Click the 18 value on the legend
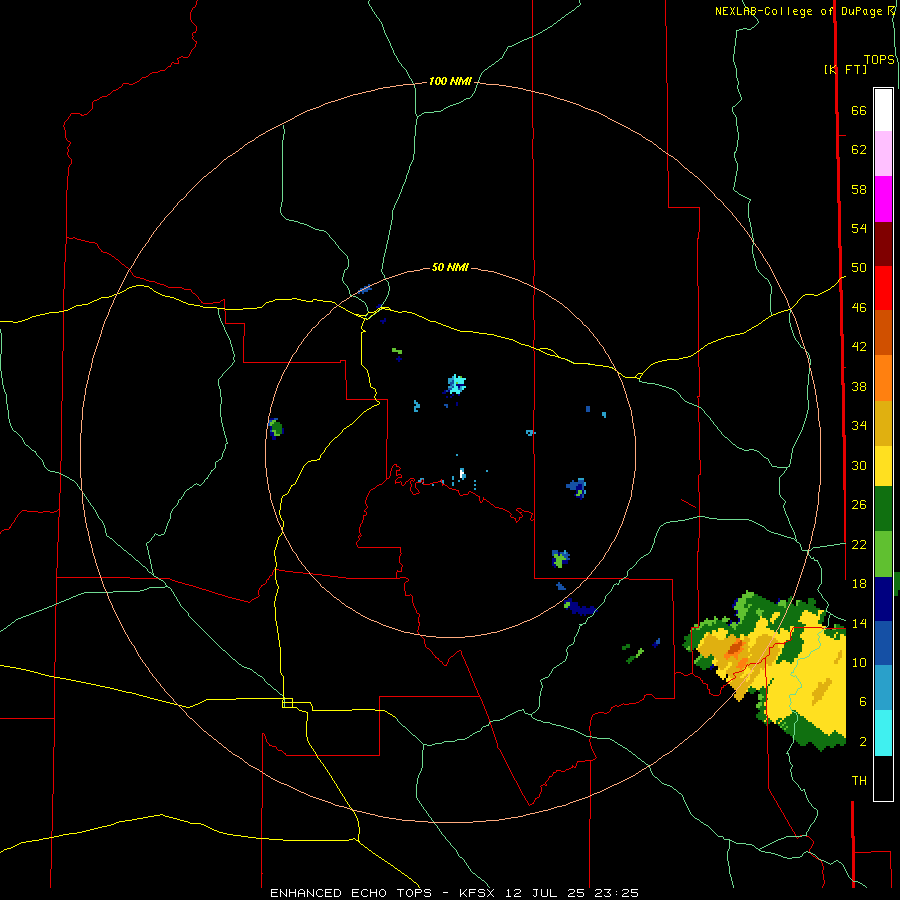 859,584
